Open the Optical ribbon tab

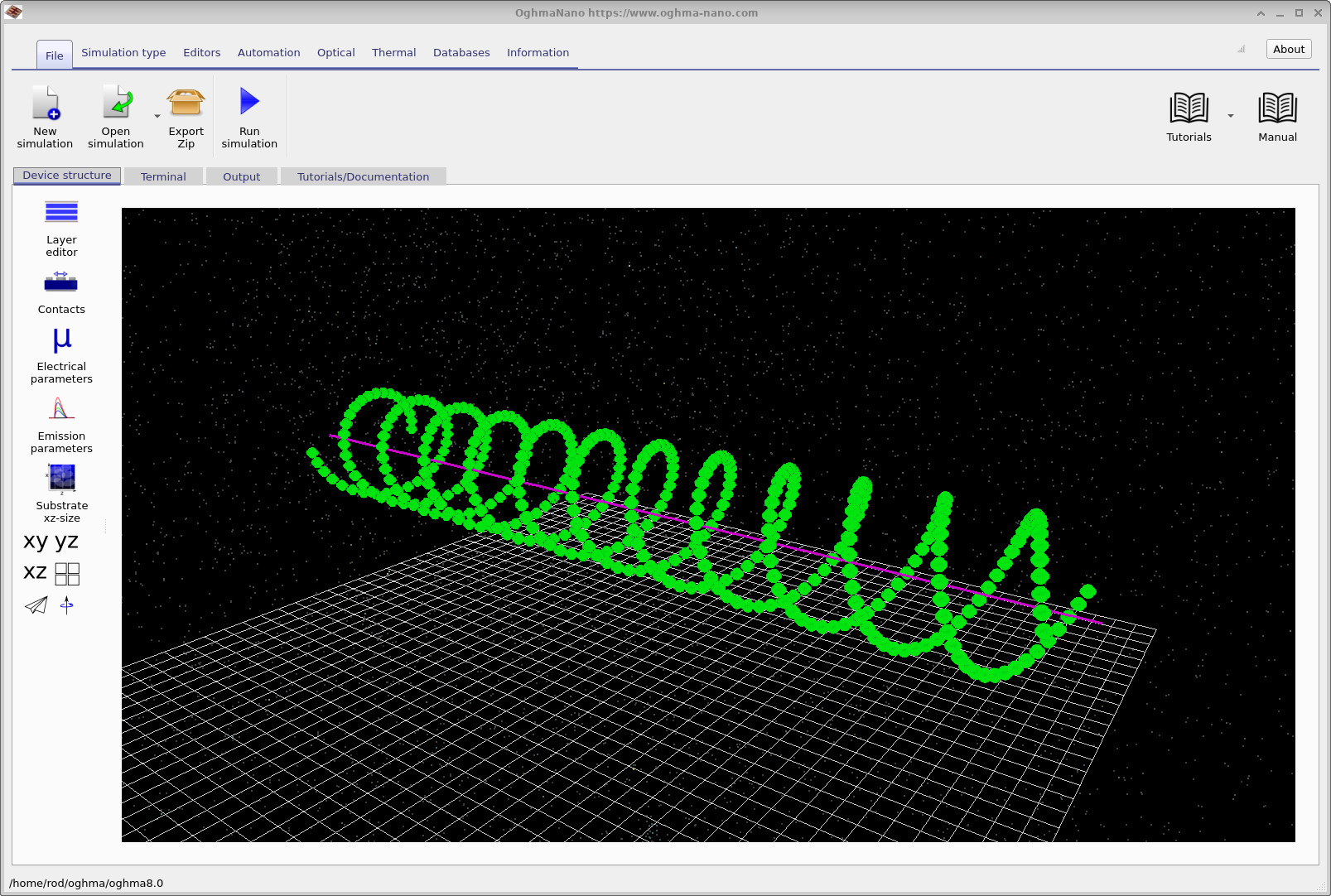(336, 52)
